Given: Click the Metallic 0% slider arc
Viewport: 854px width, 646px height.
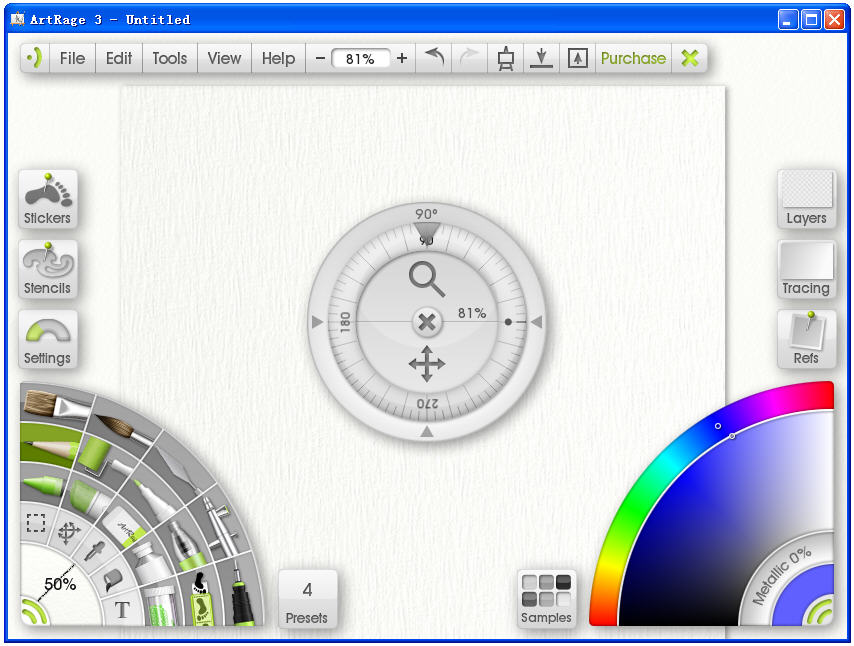Looking at the screenshot, I should (x=783, y=575).
